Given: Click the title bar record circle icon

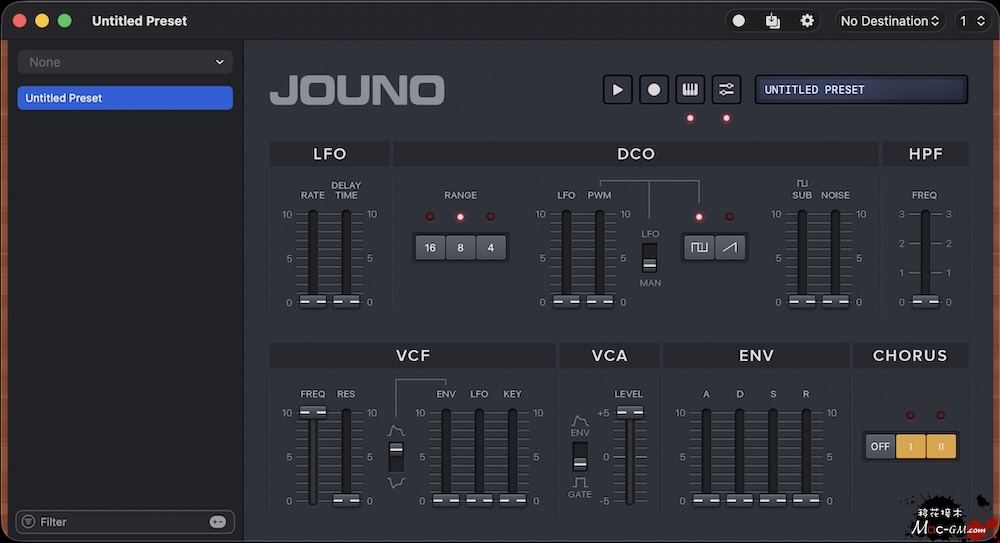Looking at the screenshot, I should pyautogui.click(x=739, y=21).
